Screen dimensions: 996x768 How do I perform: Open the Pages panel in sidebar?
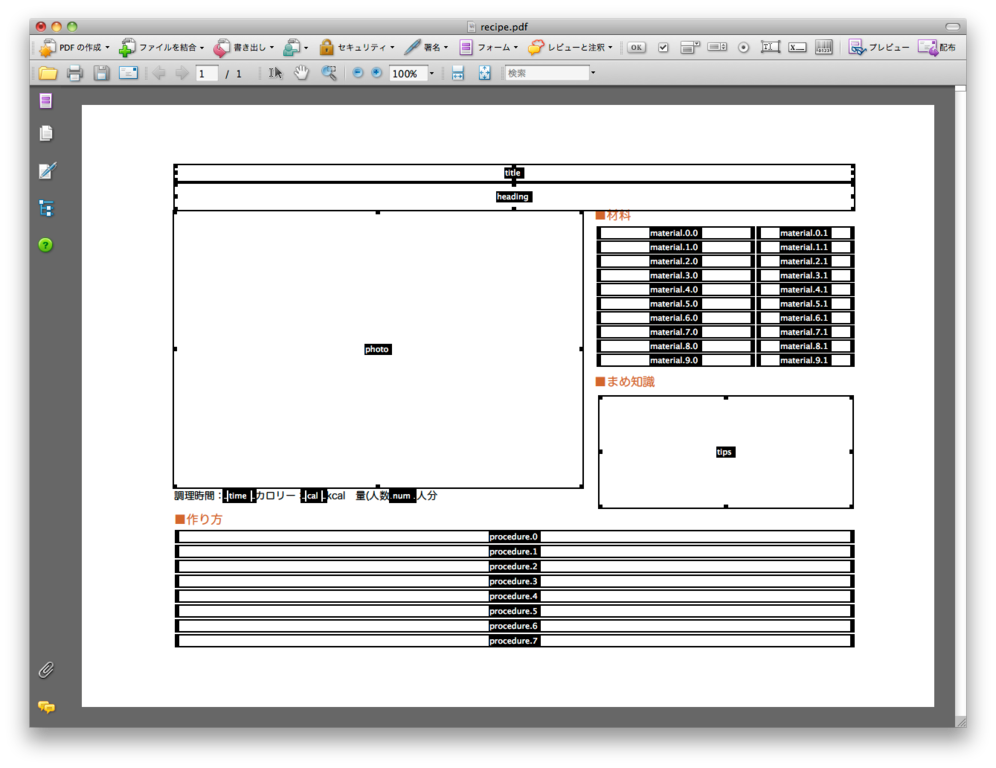(46, 133)
